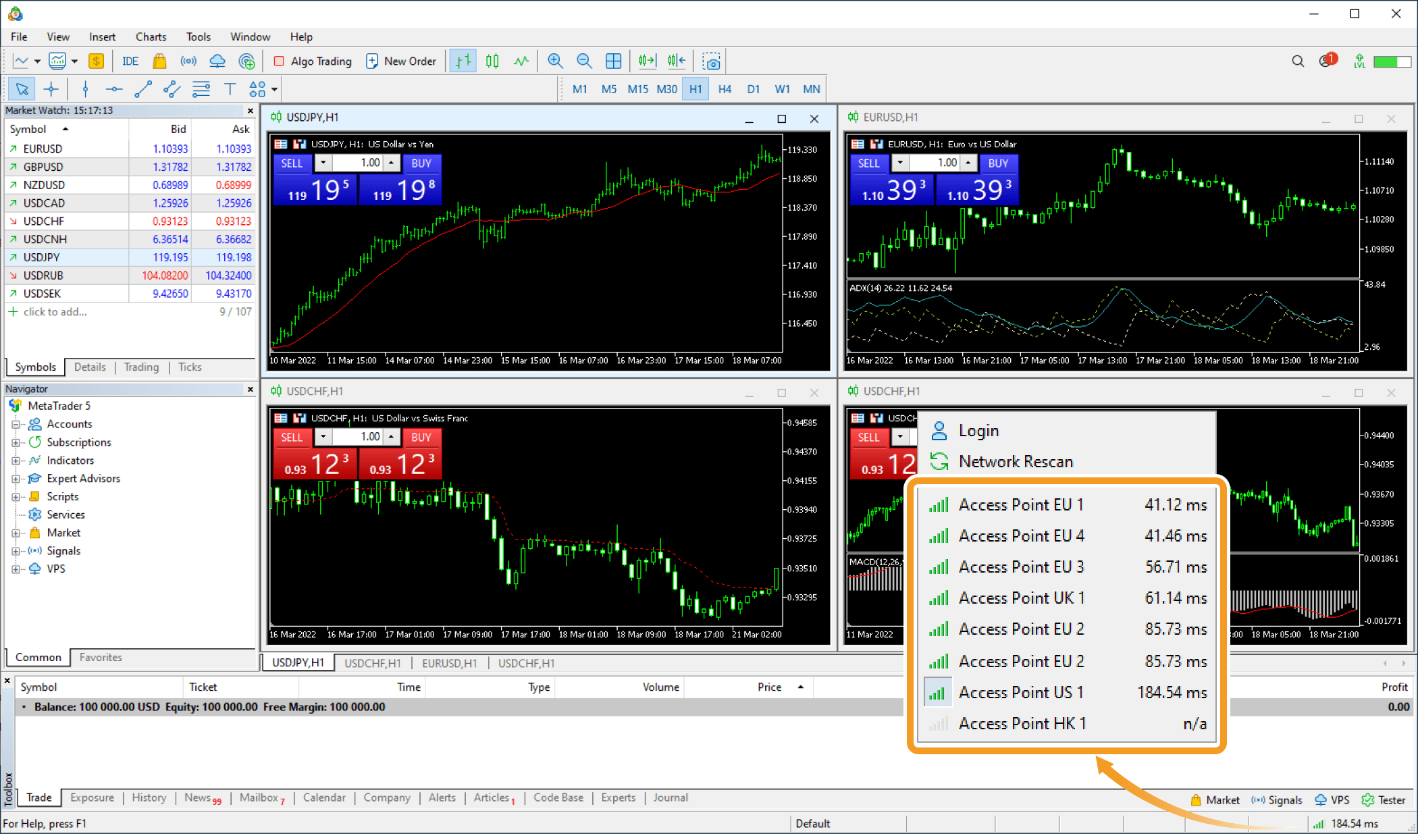Switch timeframe to M5

click(608, 89)
